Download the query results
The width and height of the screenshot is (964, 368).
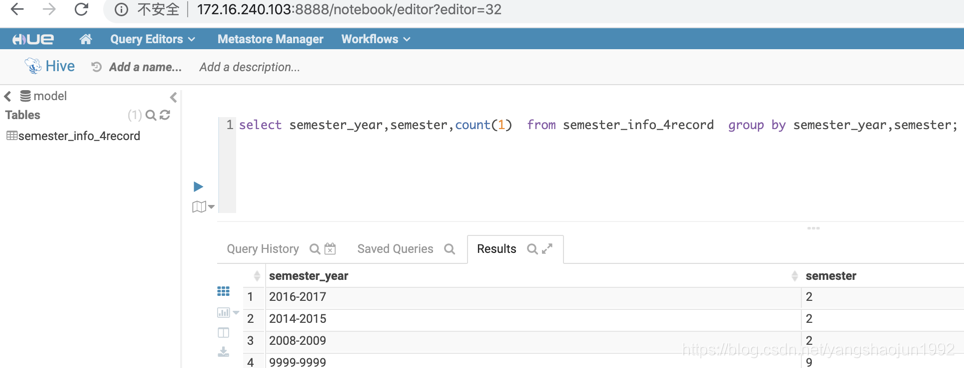pos(223,351)
